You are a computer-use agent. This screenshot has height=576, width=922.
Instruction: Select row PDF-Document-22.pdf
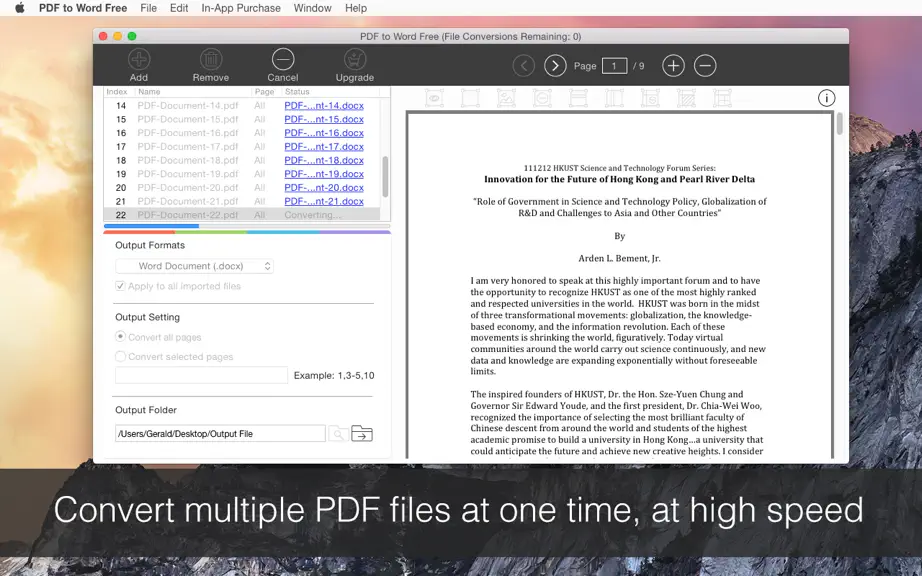(242, 215)
